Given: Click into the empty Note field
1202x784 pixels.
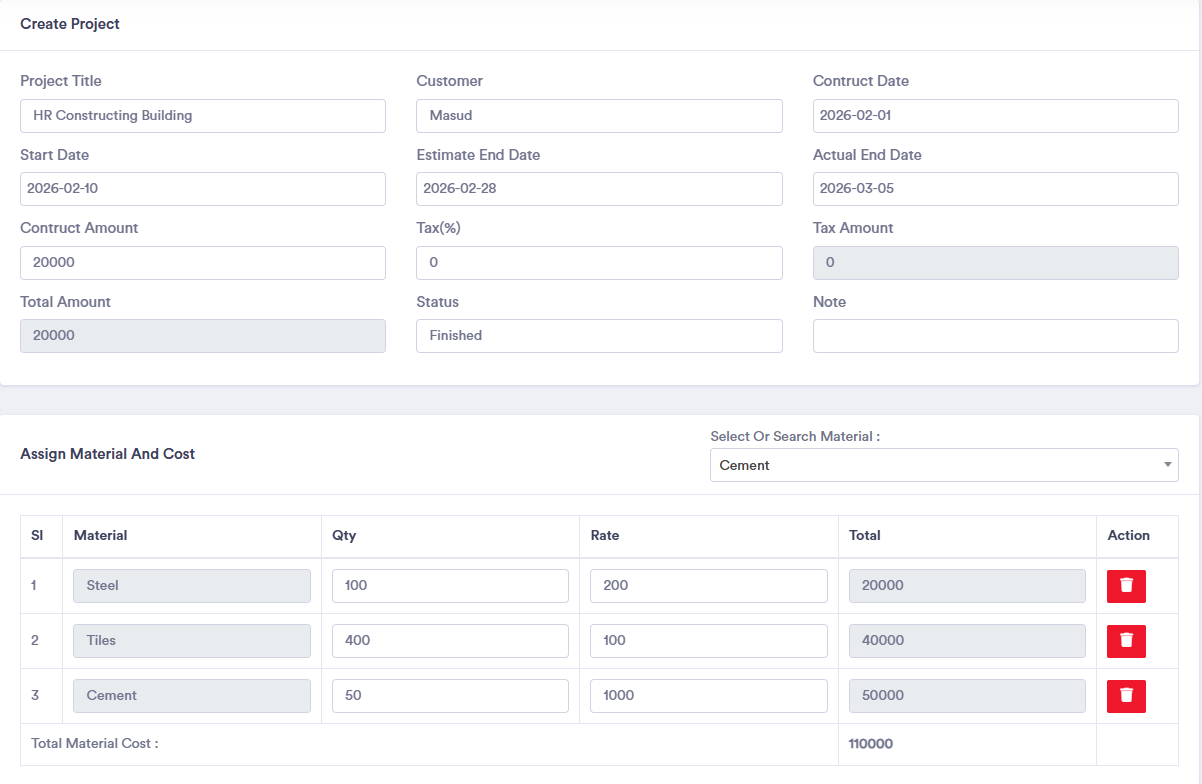Looking at the screenshot, I should point(995,336).
